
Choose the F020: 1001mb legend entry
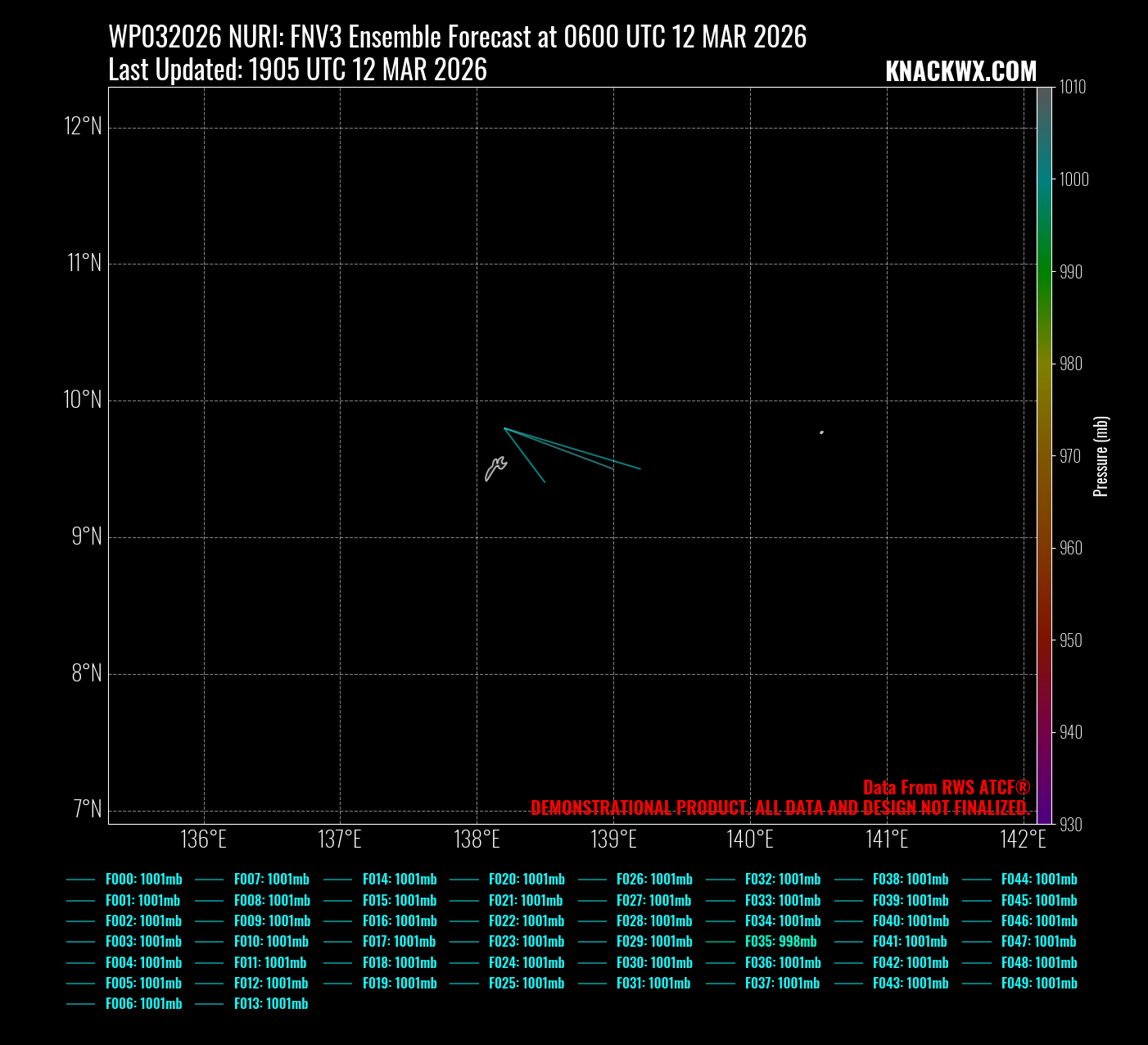(527, 880)
